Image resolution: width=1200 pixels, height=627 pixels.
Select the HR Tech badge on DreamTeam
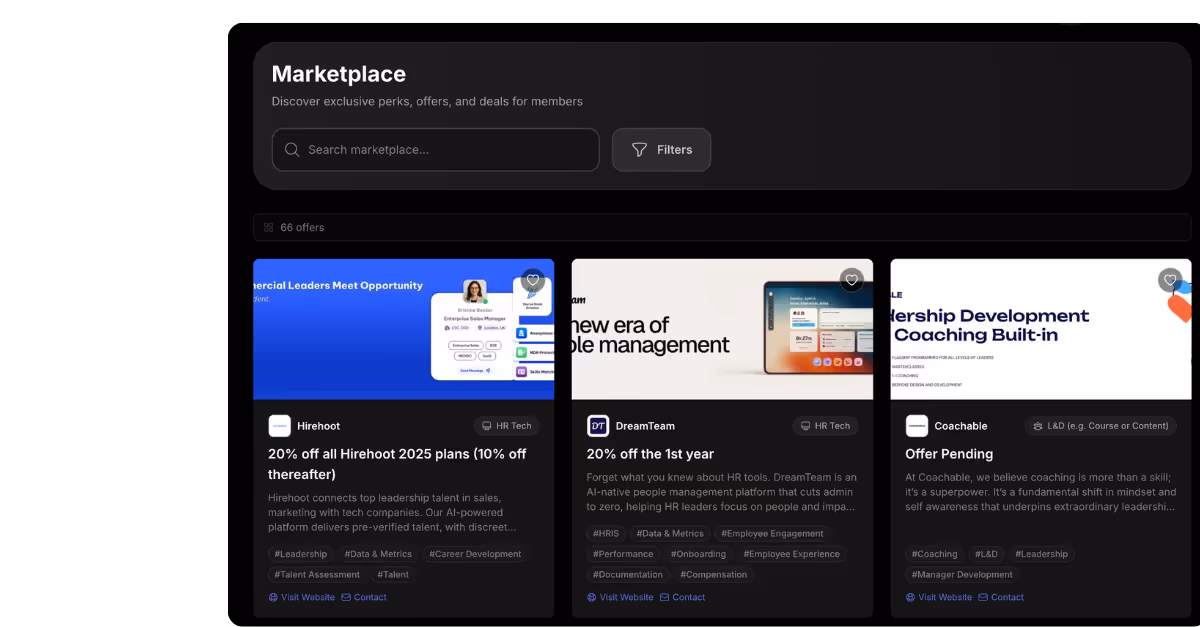point(826,426)
